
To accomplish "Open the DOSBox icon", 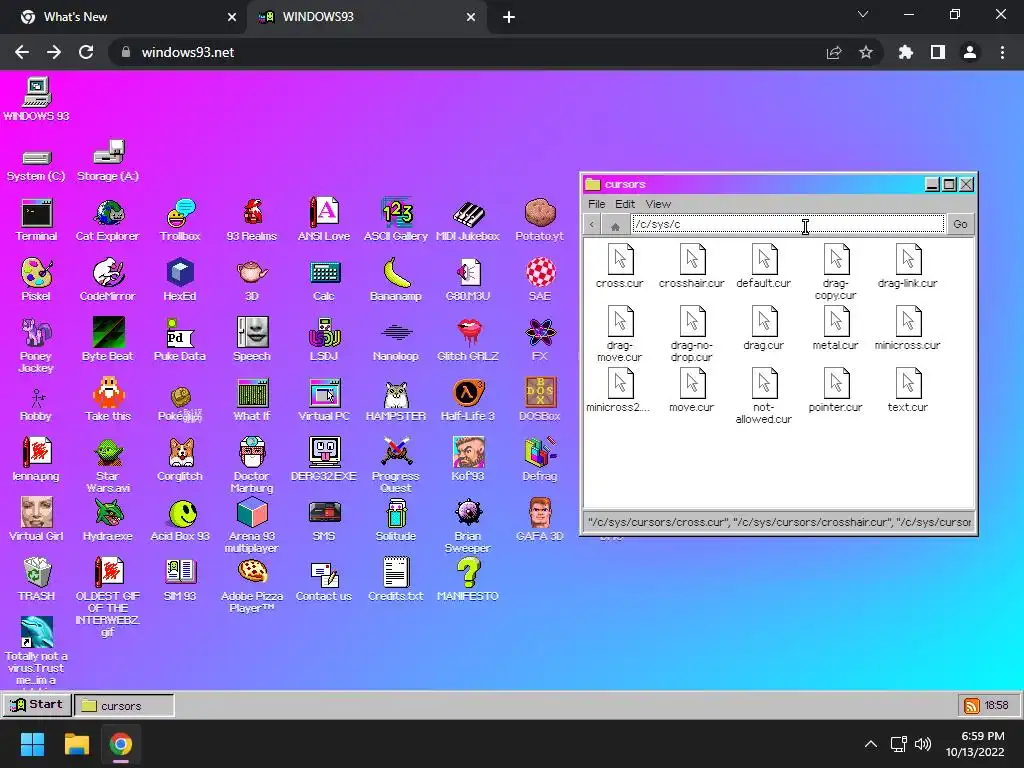I will 539,400.
